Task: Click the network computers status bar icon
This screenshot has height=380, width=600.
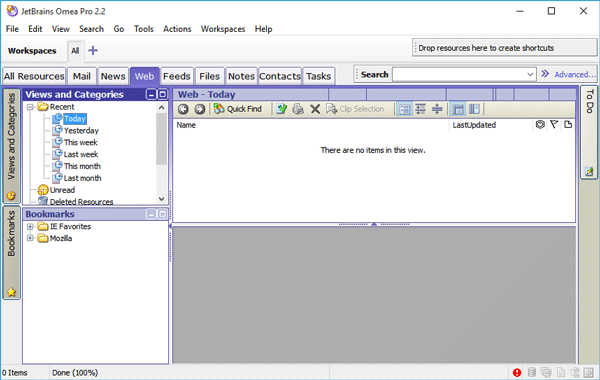Action: pyautogui.click(x=546, y=372)
